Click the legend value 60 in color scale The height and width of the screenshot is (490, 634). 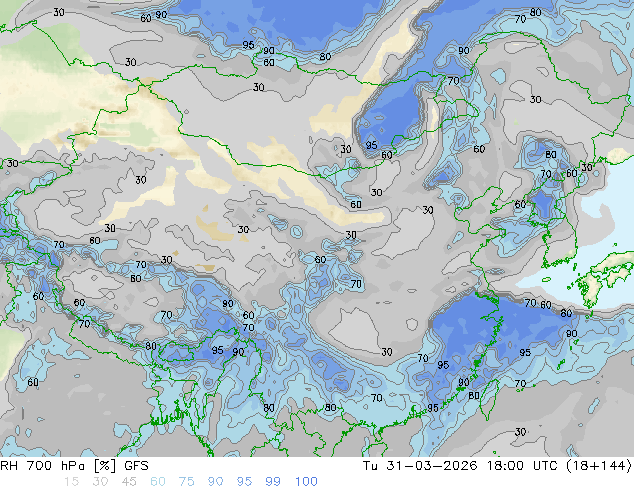tap(158, 482)
